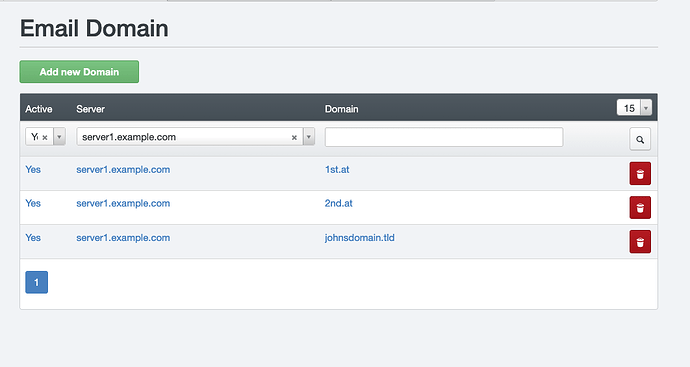Image resolution: width=690 pixels, height=367 pixels.
Task: Click the Add new Domain button
Action: click(x=79, y=72)
